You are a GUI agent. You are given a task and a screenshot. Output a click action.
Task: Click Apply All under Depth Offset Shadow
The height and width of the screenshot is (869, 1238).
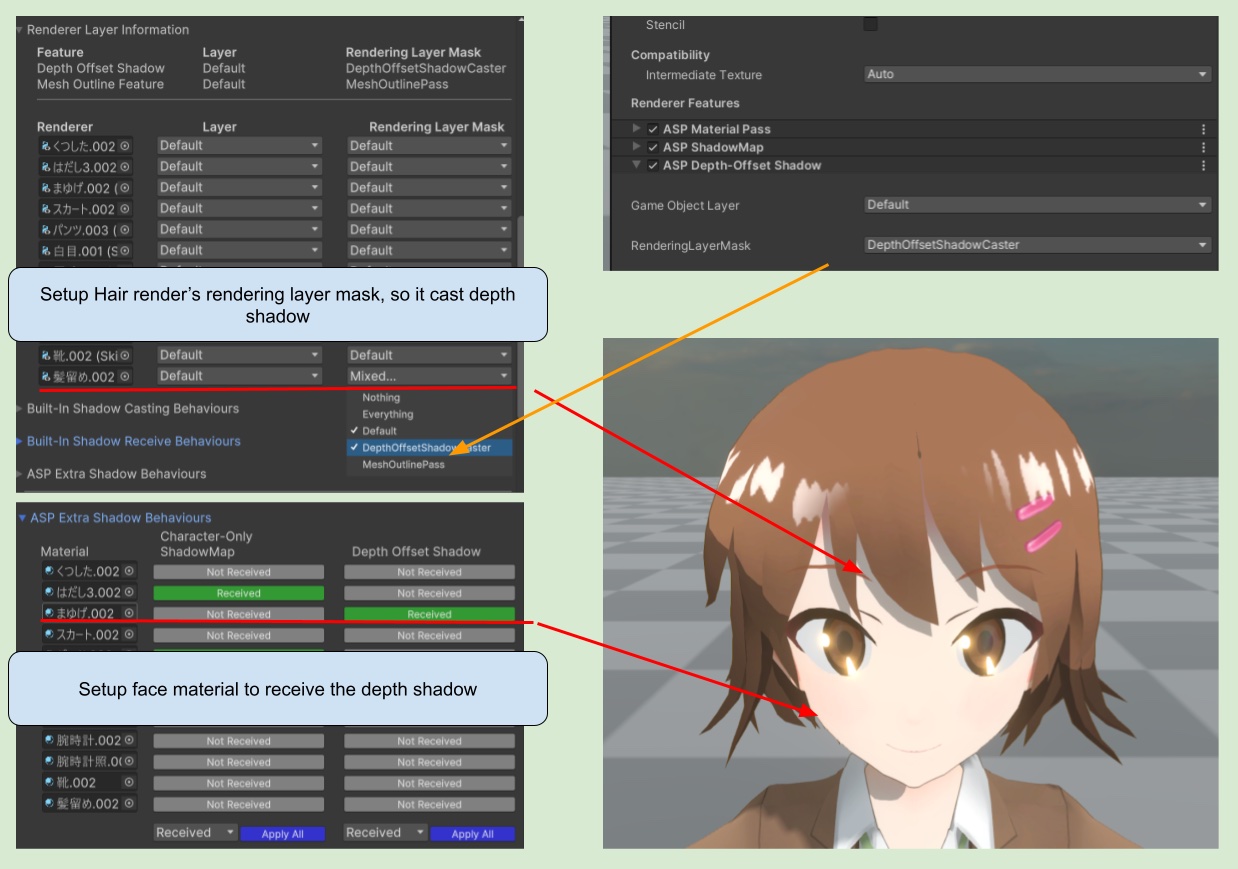click(x=472, y=834)
